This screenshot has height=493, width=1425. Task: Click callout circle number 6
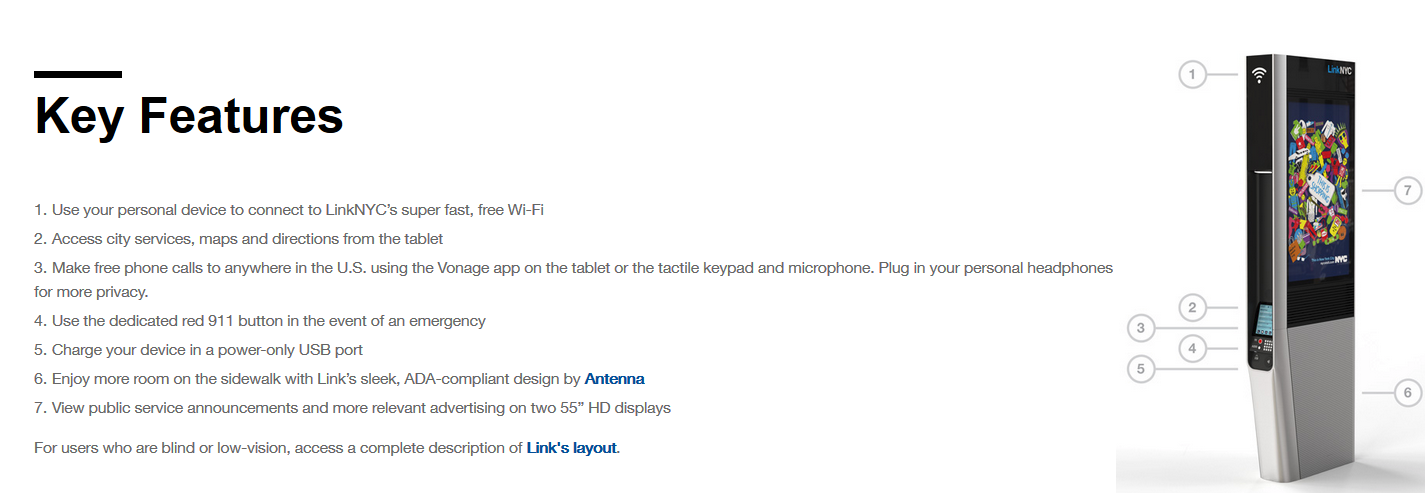[1407, 393]
